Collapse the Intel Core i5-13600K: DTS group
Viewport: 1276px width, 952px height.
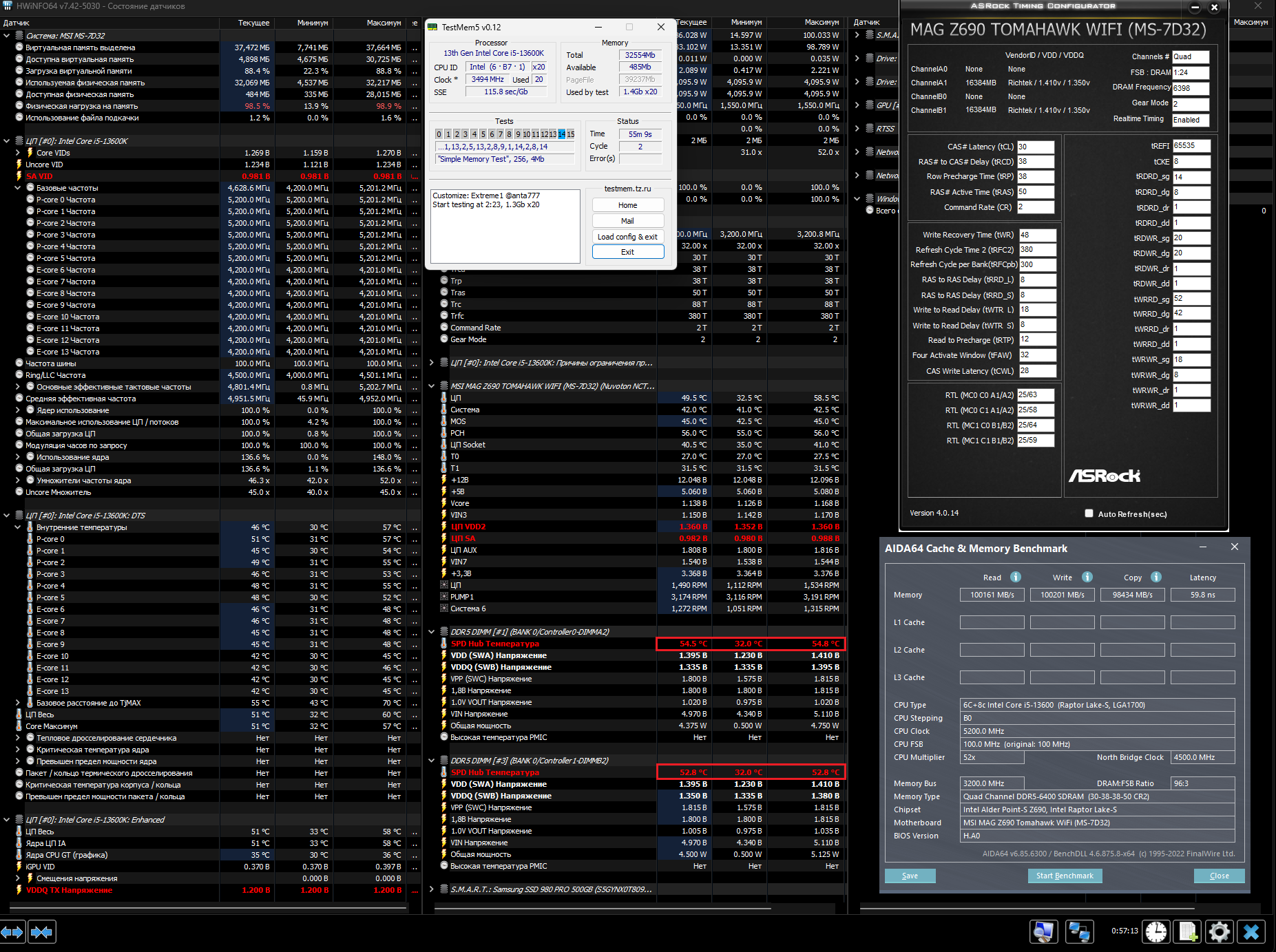pyautogui.click(x=6, y=516)
